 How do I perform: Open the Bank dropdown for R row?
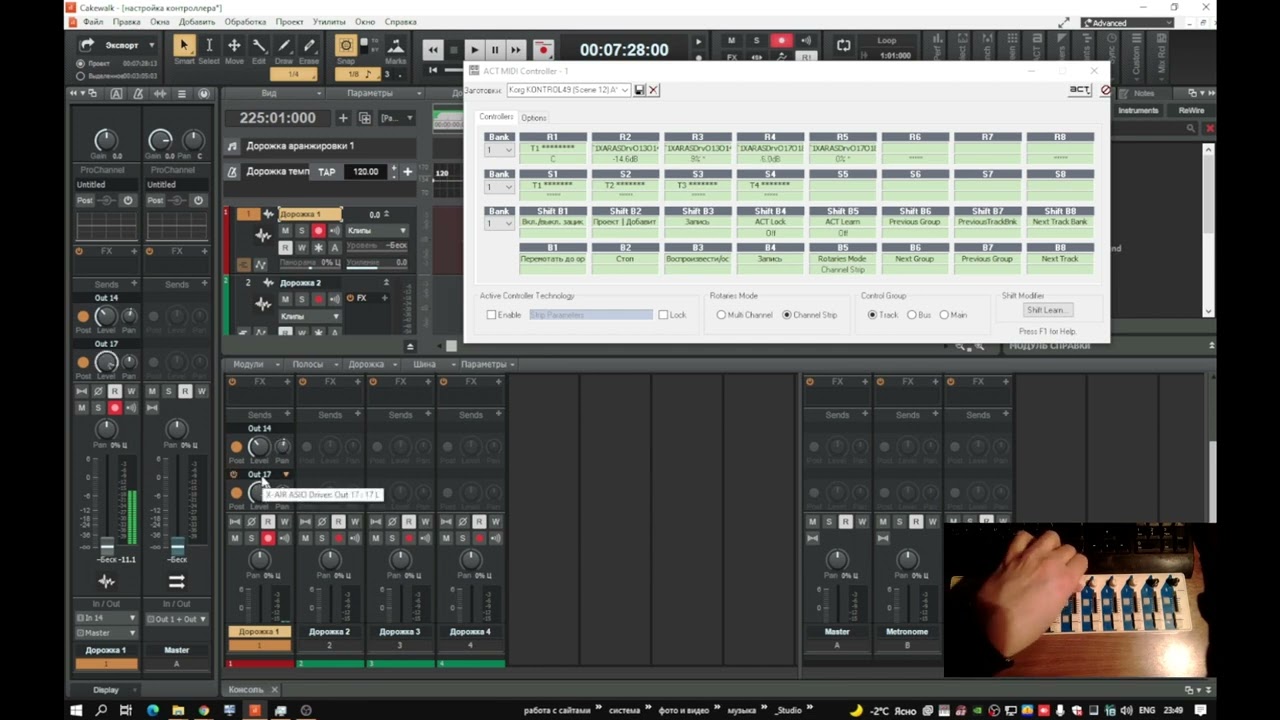point(499,150)
